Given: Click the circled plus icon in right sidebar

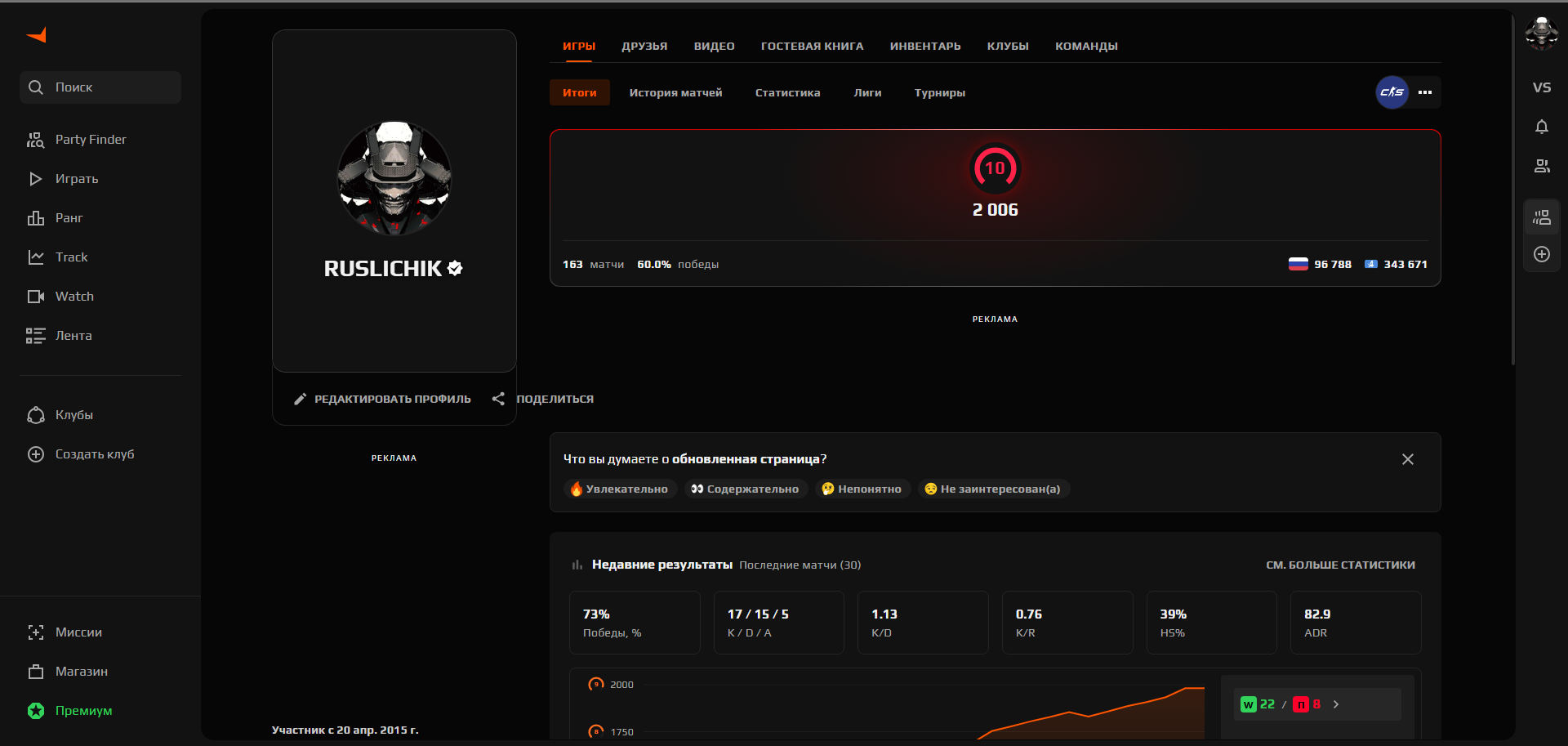Looking at the screenshot, I should click(x=1542, y=254).
